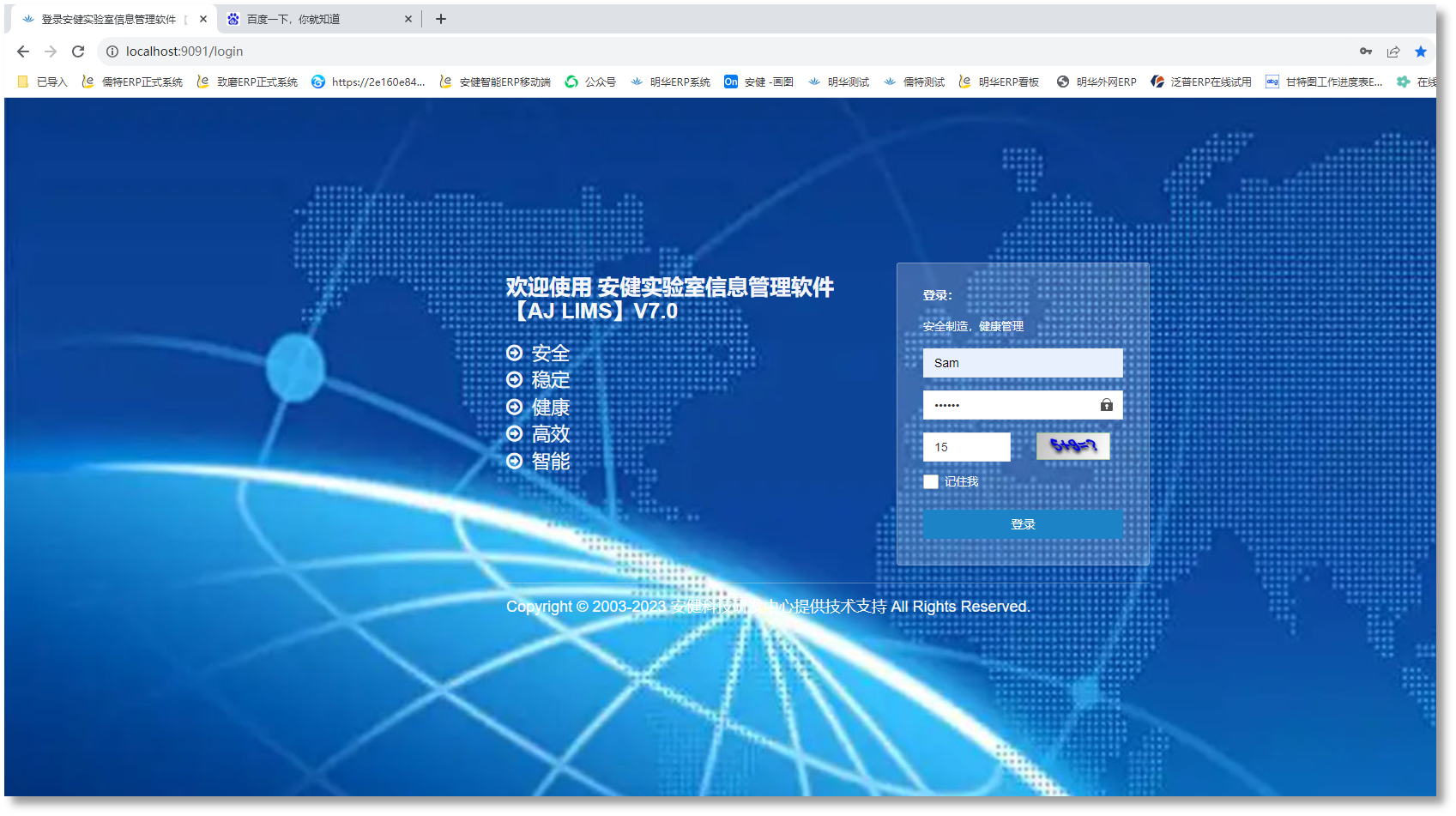Click the bookmark star icon

tap(1421, 51)
